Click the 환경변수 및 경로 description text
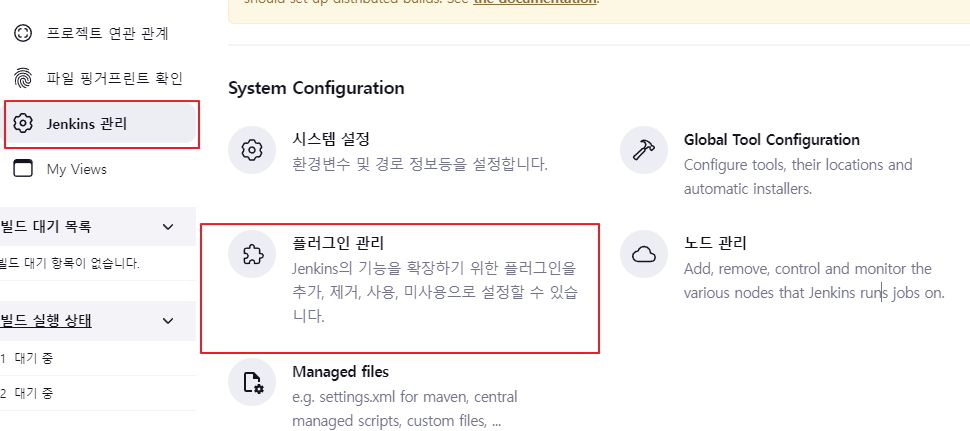The height and width of the screenshot is (431, 970). click(420, 165)
